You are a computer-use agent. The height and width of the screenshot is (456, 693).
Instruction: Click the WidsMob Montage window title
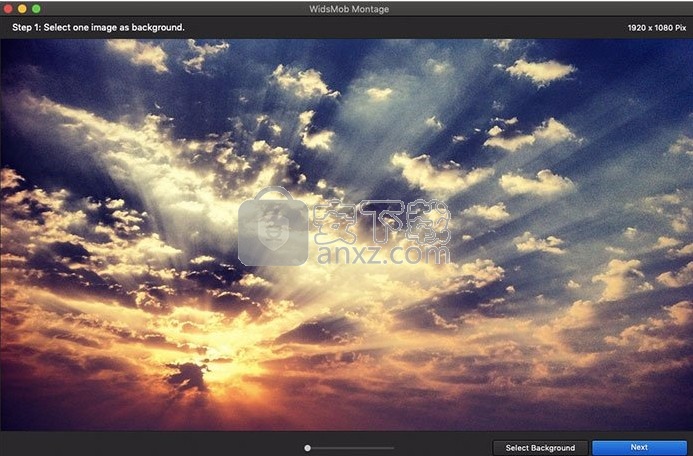pos(349,9)
